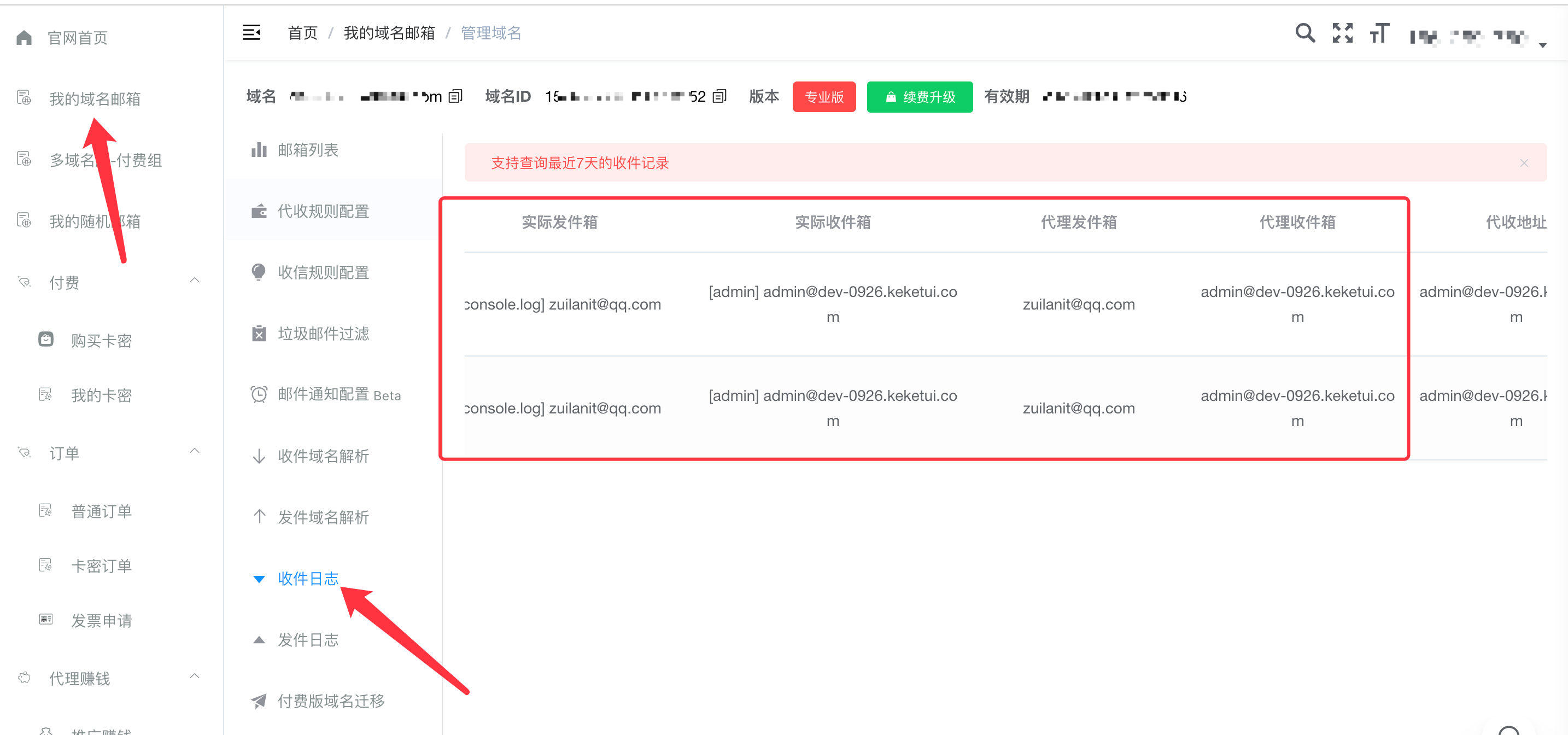The height and width of the screenshot is (735, 1568).
Task: Click the 发票申请 invoice icon
Action: pos(46,620)
